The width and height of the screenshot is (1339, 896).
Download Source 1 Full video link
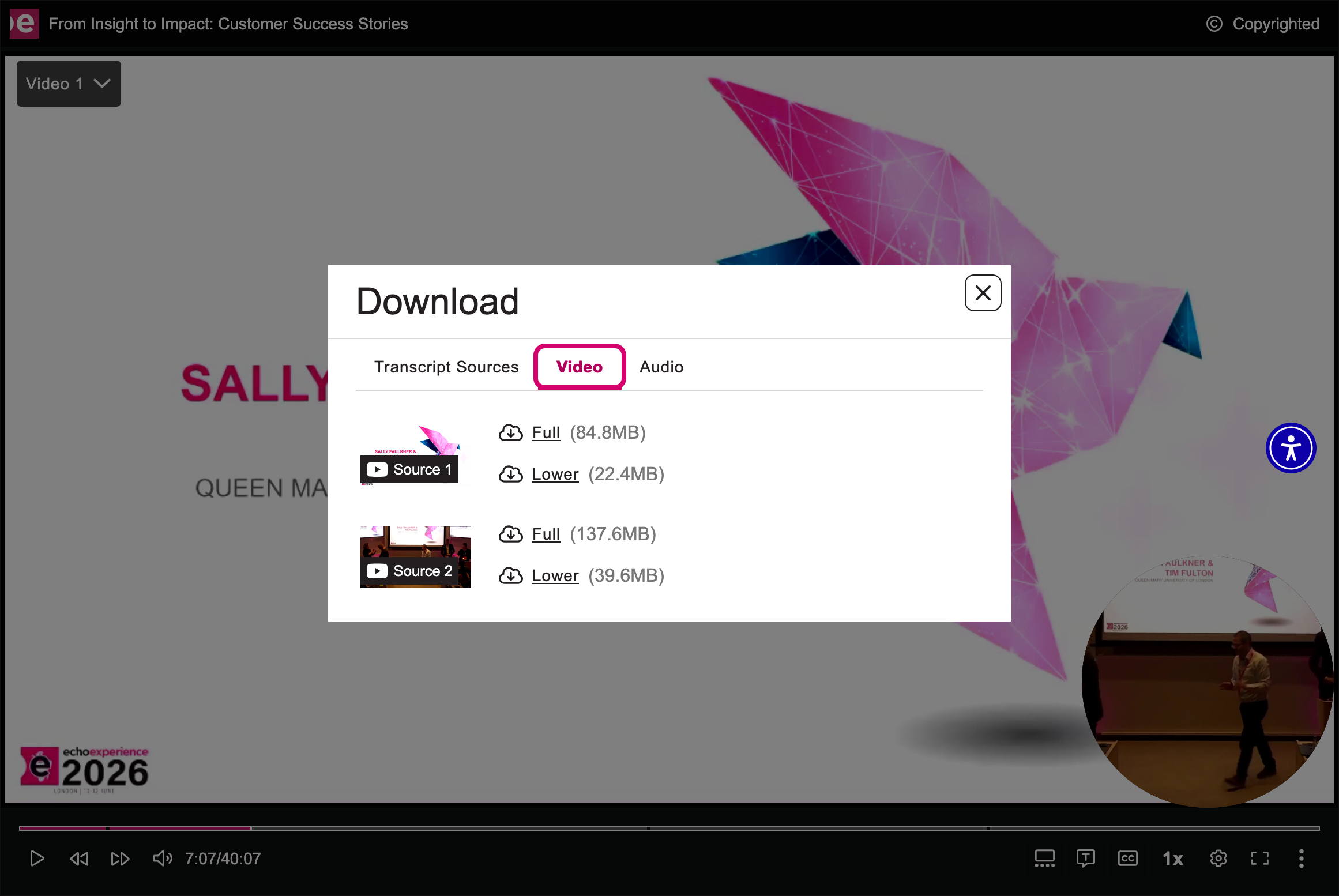[x=546, y=432]
